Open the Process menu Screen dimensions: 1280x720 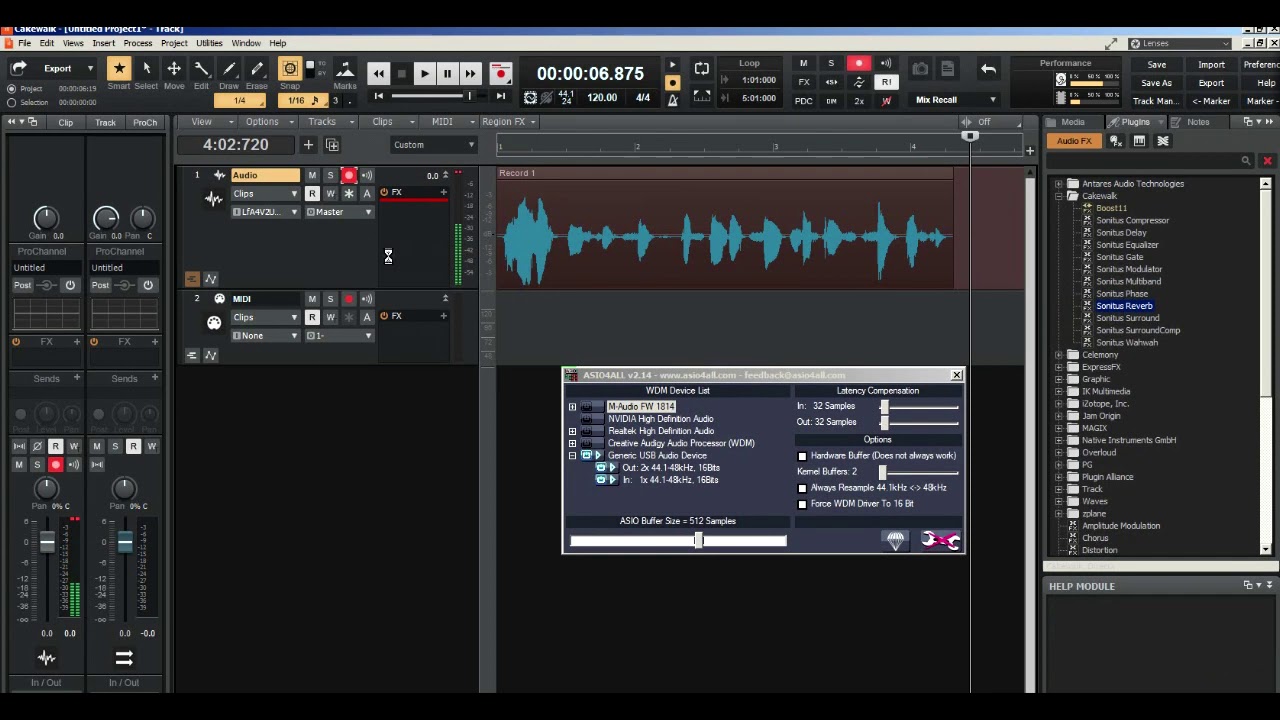pos(138,43)
